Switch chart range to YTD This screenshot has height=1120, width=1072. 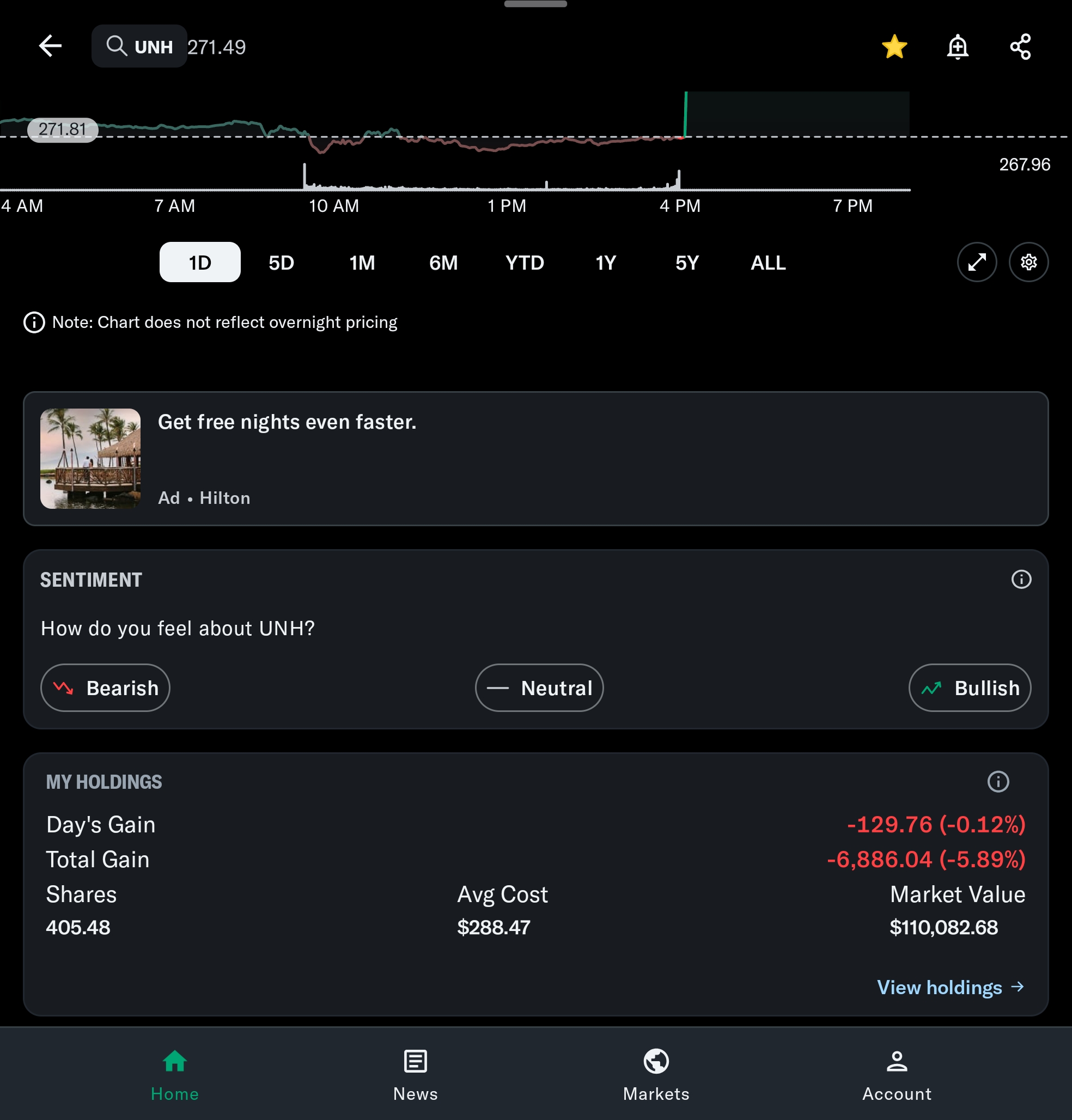tap(525, 263)
